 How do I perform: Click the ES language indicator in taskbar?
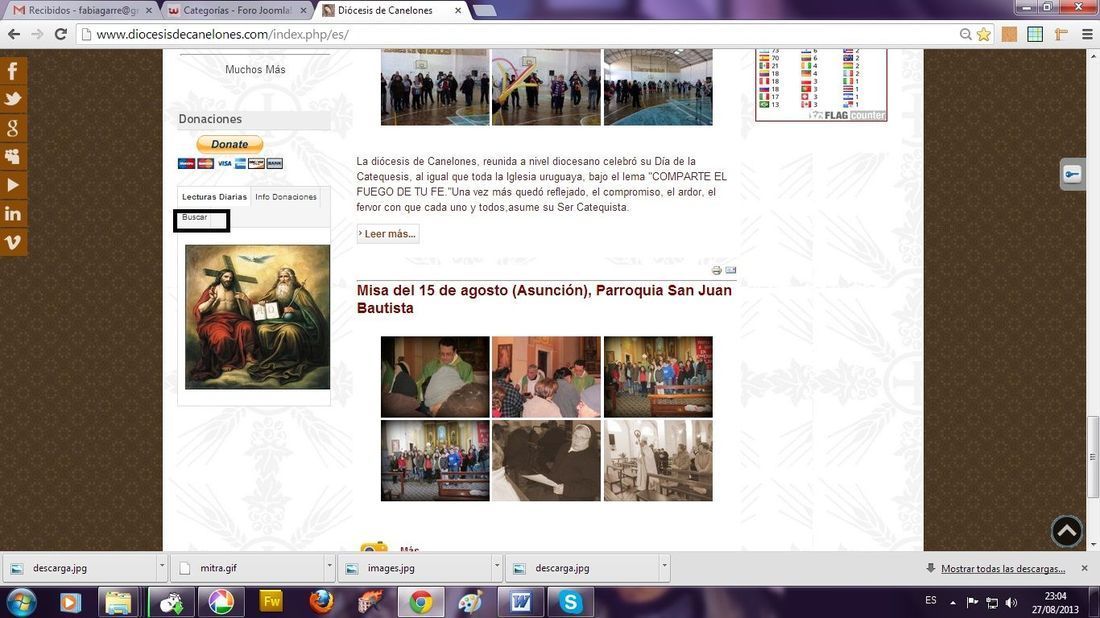click(930, 600)
